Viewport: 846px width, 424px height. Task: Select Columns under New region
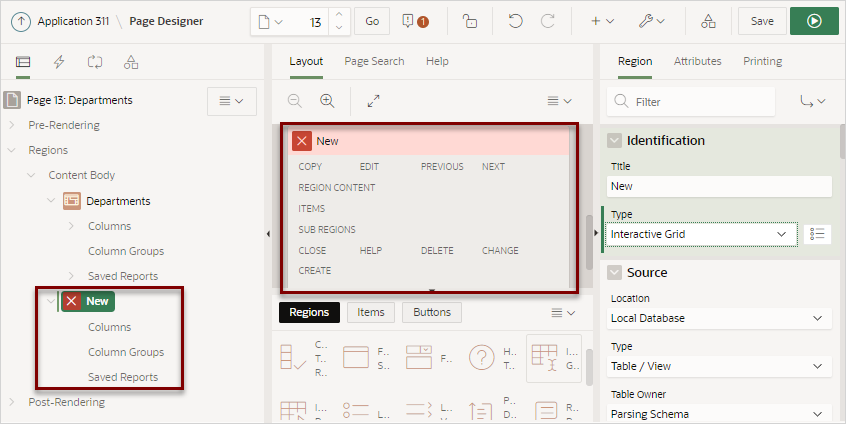(110, 327)
